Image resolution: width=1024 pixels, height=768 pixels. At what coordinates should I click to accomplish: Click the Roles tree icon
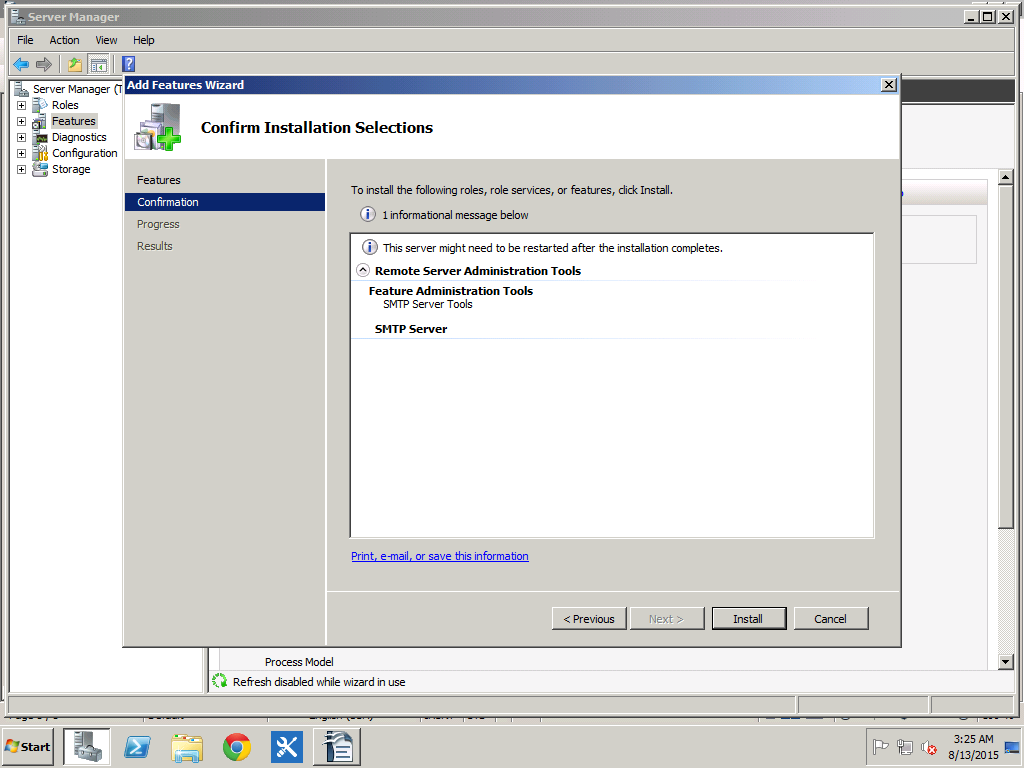tap(40, 104)
